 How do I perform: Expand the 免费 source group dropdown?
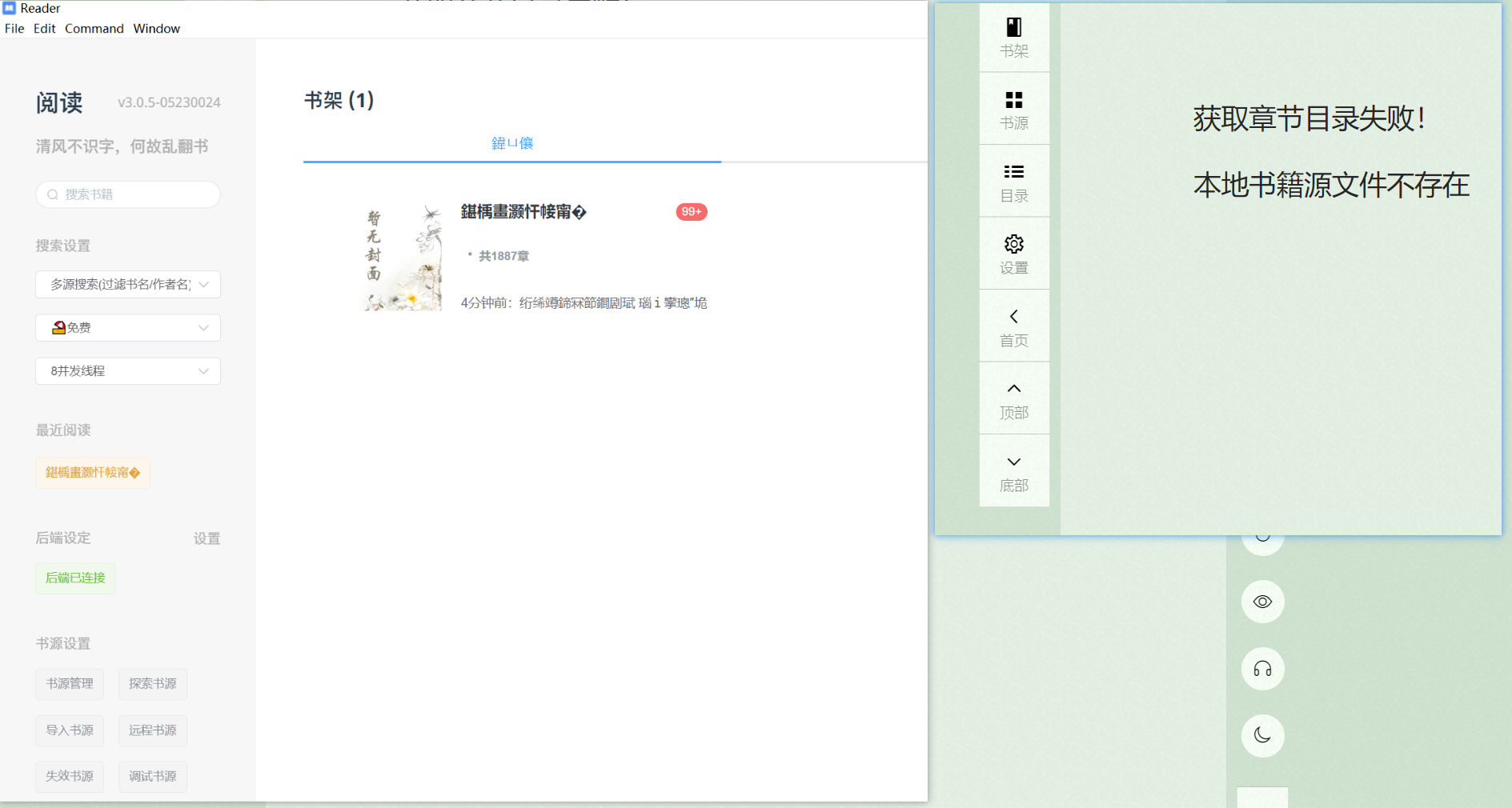click(128, 327)
